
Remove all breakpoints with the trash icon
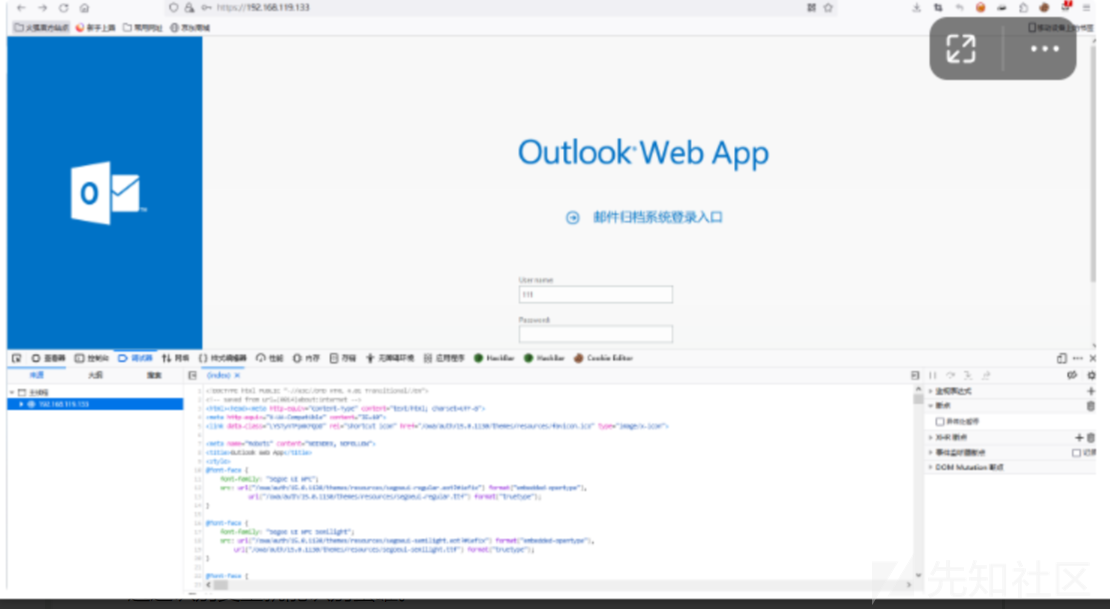point(1091,406)
